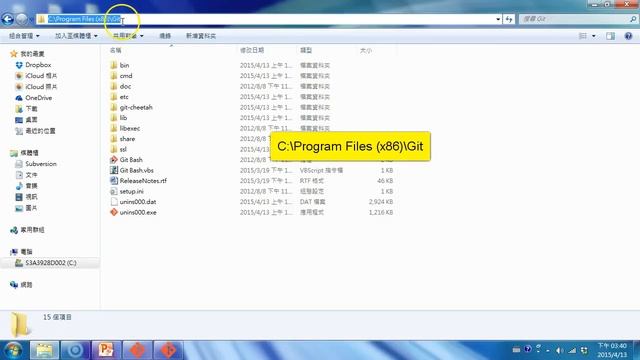Open Explorer help with the question icon

[x=628, y=36]
